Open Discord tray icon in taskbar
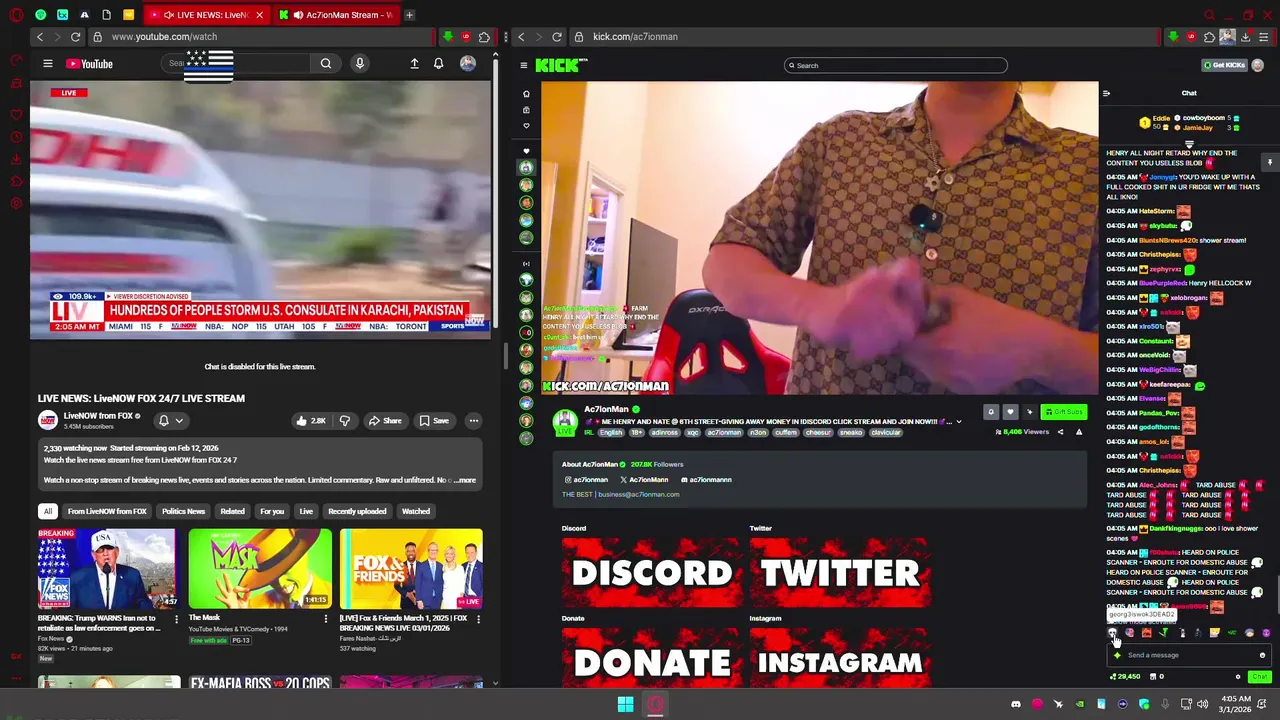 click(x=1016, y=705)
